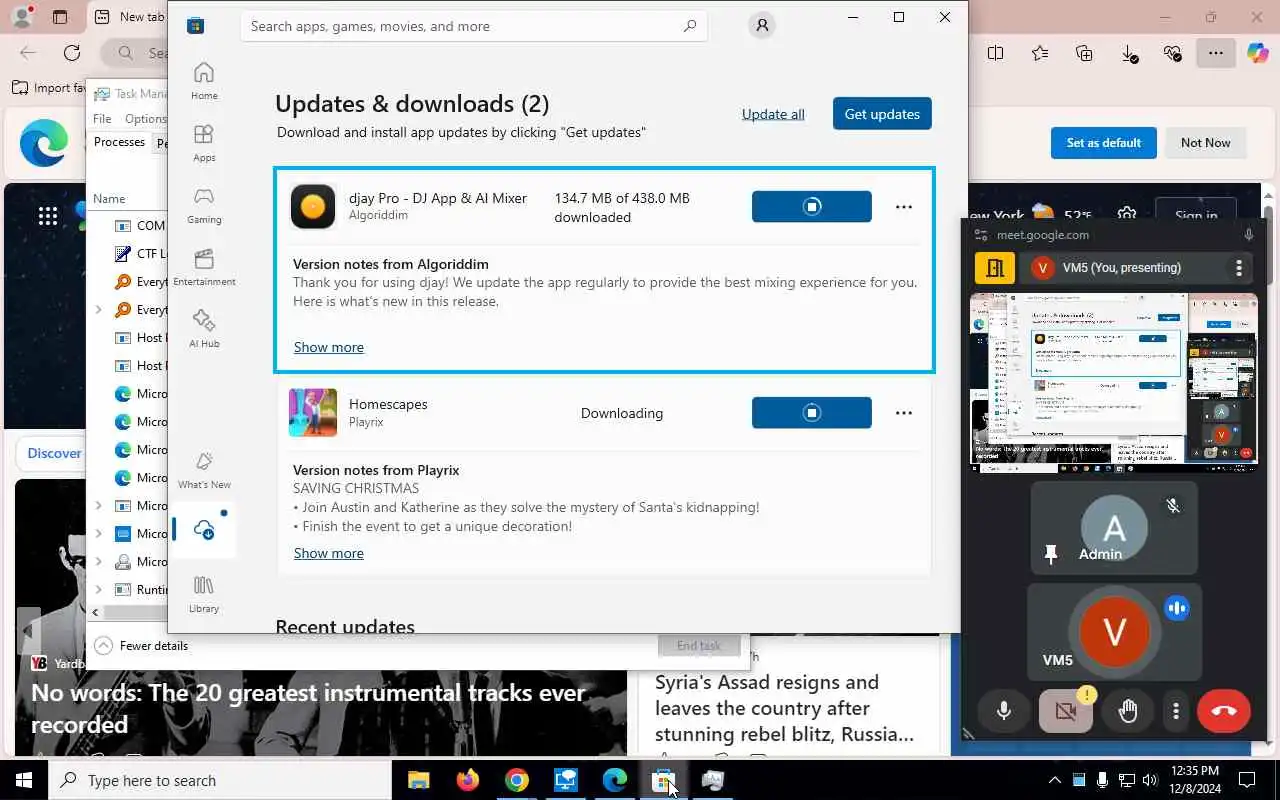
Task: Click the Update all link
Action: tap(773, 114)
